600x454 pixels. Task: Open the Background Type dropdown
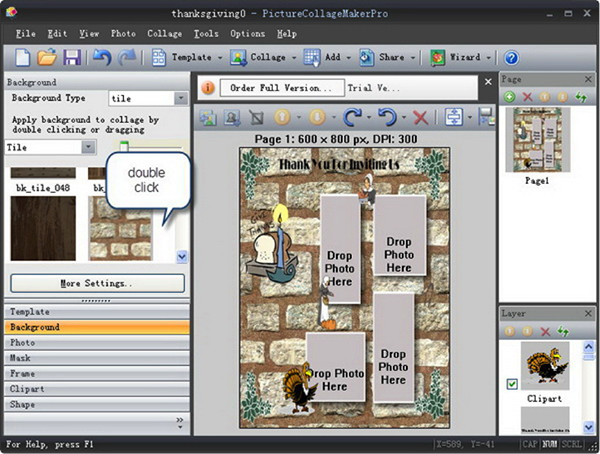click(x=181, y=99)
